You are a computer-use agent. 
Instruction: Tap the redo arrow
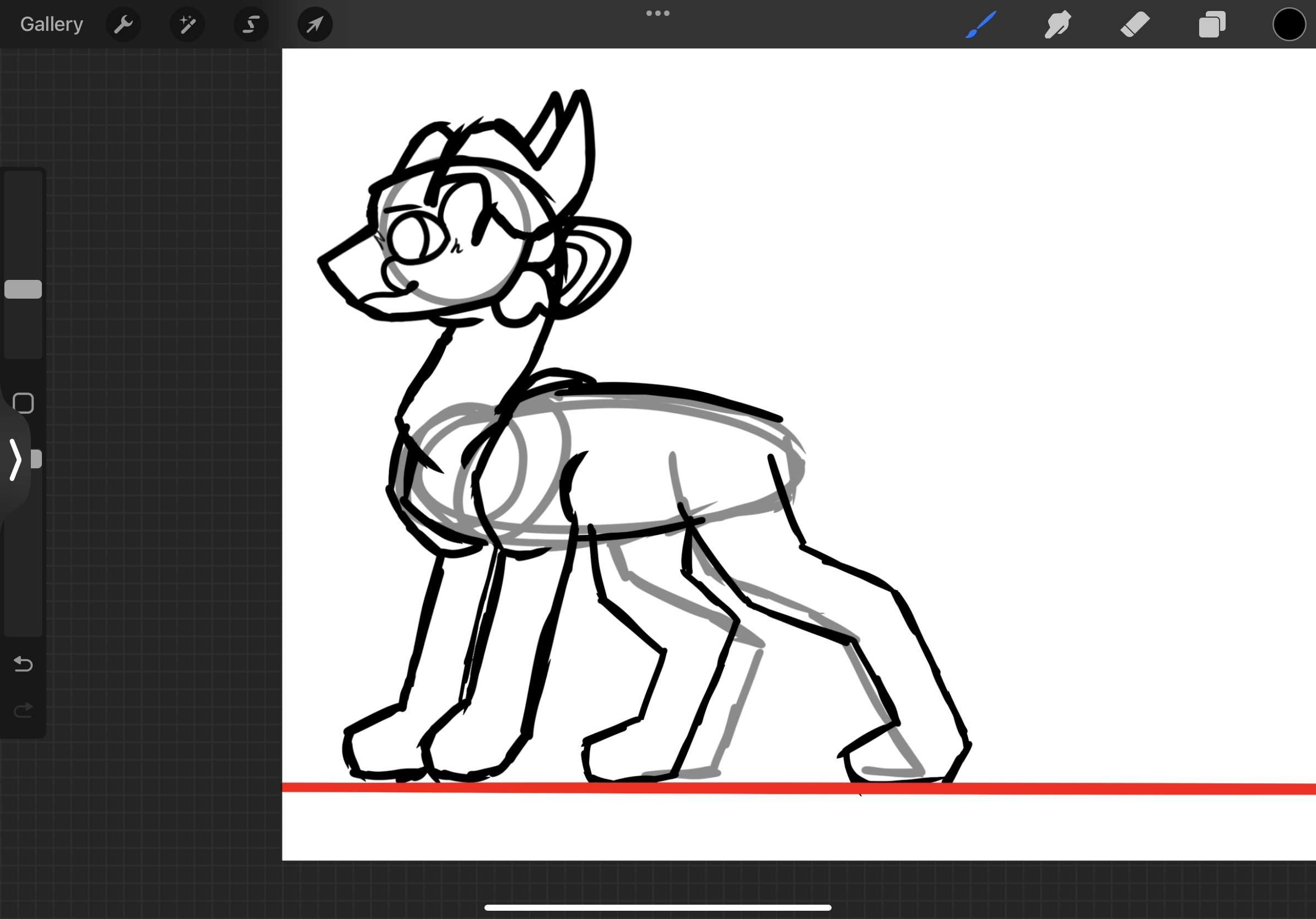point(23,710)
